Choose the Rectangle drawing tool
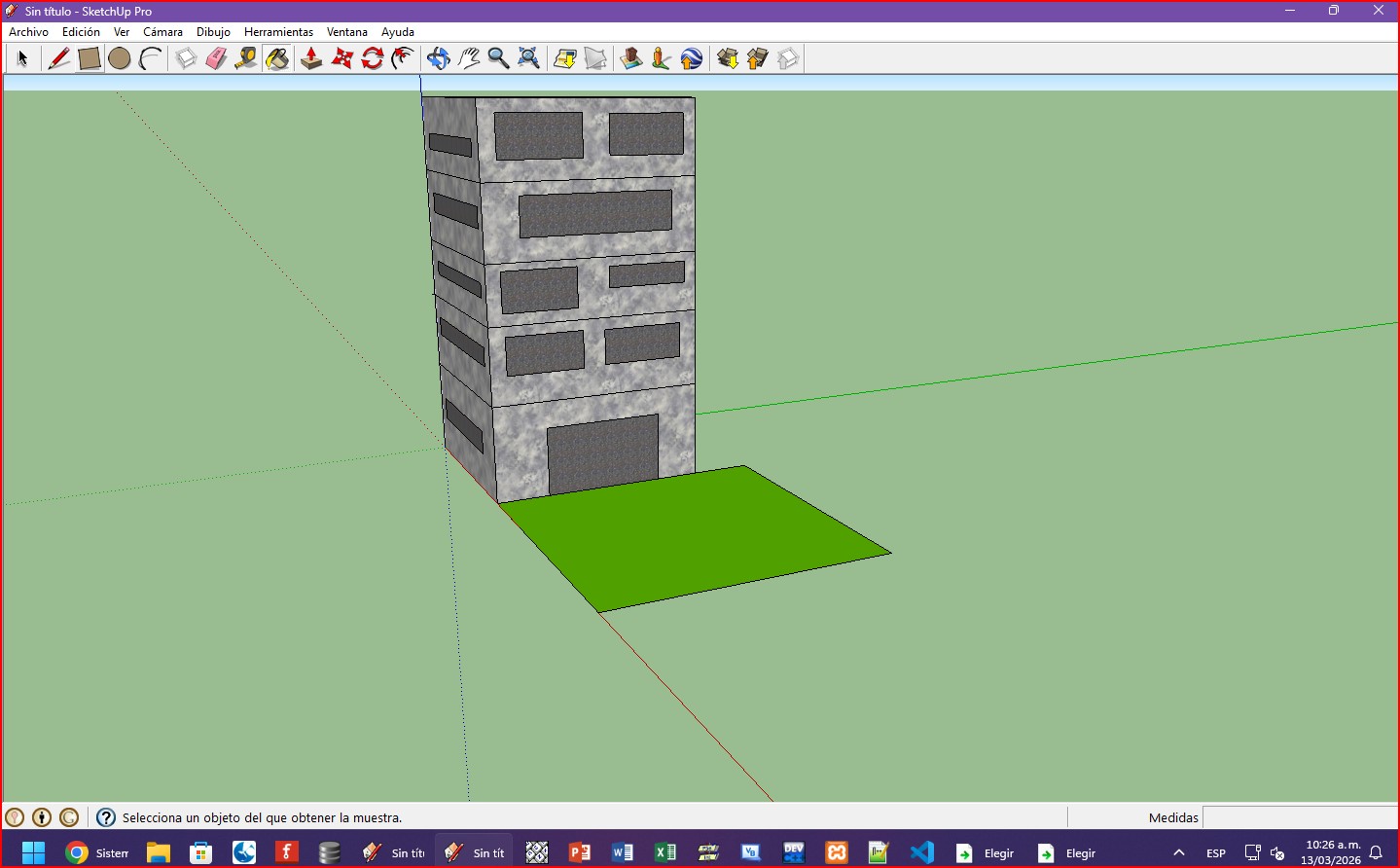Image resolution: width=1400 pixels, height=868 pixels. pyautogui.click(x=90, y=59)
